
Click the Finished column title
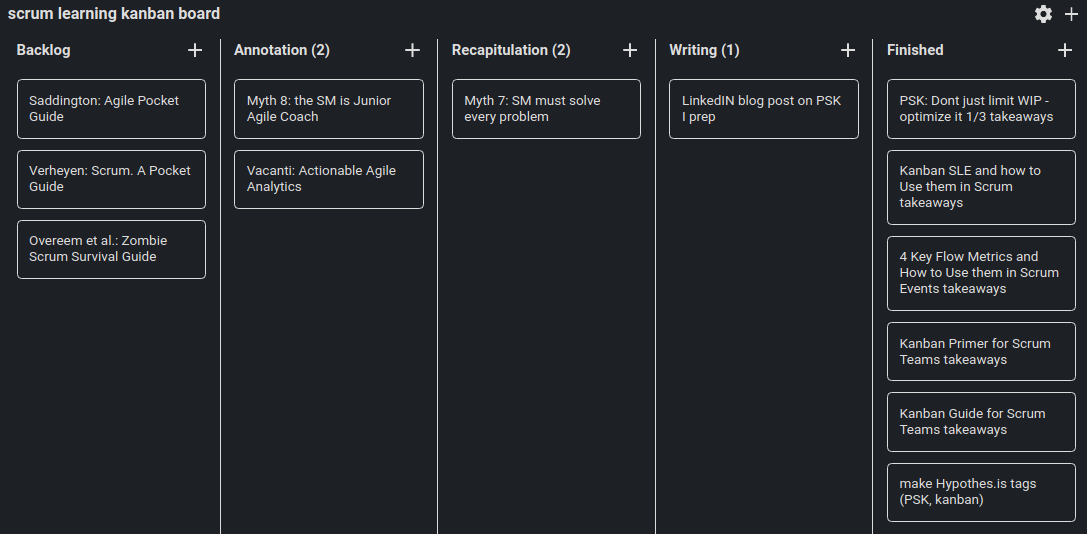tap(915, 50)
